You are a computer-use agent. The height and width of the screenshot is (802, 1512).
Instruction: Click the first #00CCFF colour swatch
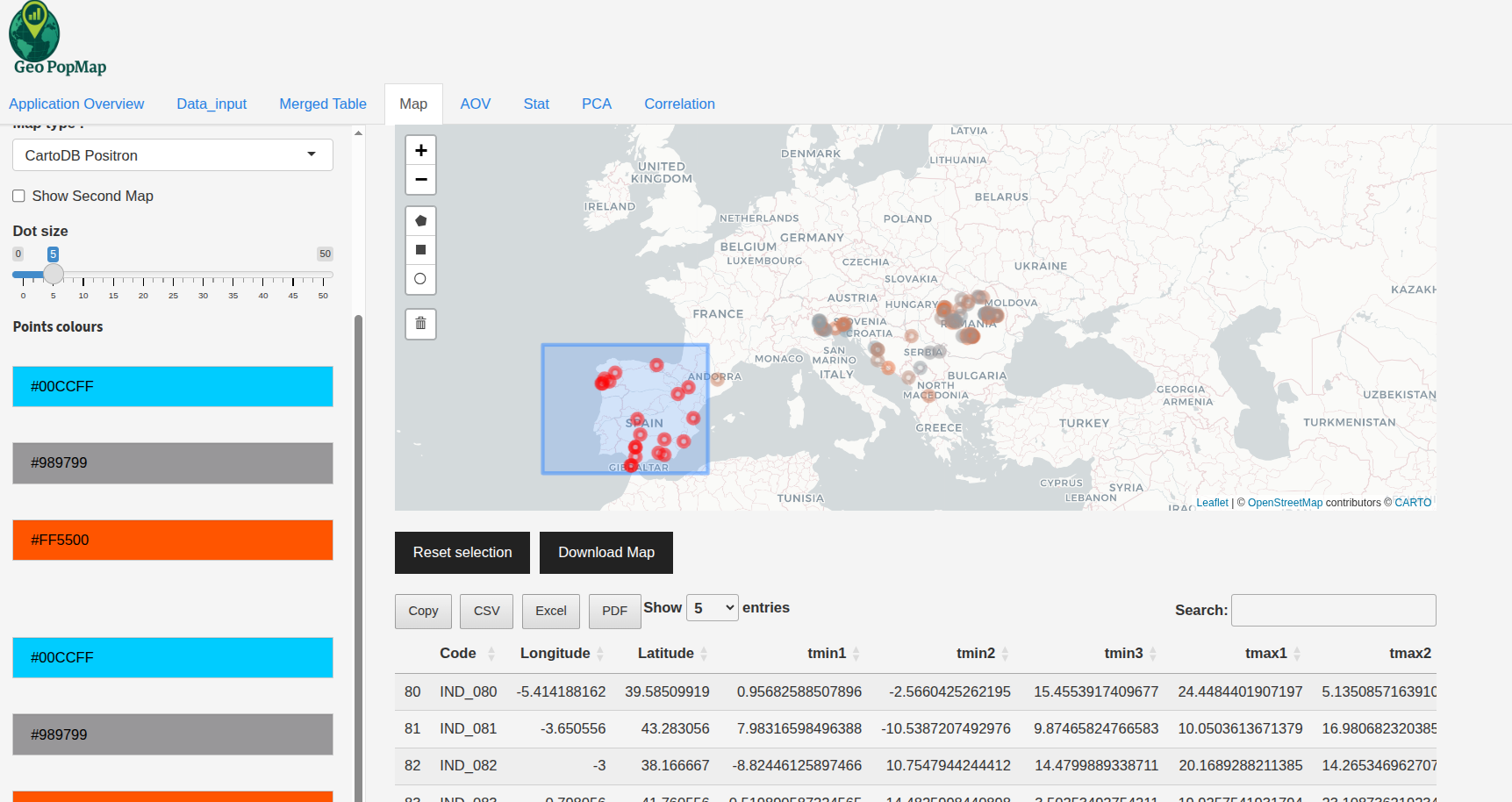click(x=173, y=386)
